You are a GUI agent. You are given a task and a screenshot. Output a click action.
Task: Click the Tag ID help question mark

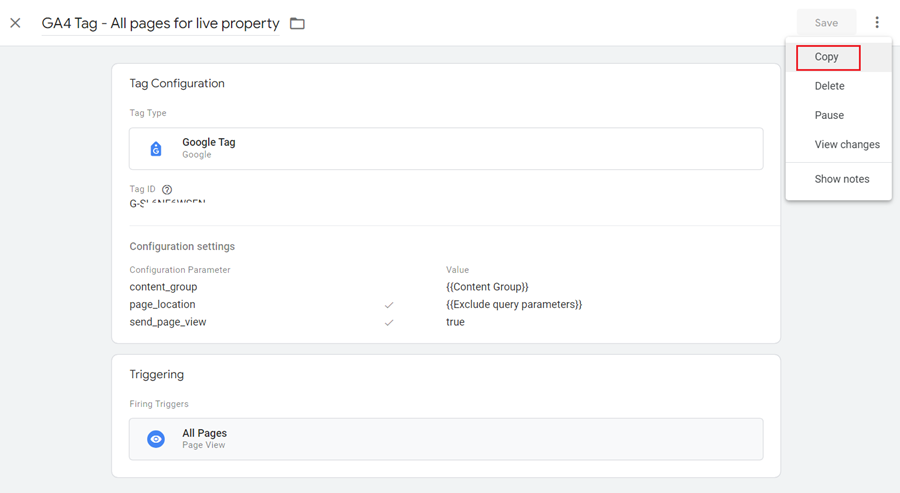(x=167, y=189)
